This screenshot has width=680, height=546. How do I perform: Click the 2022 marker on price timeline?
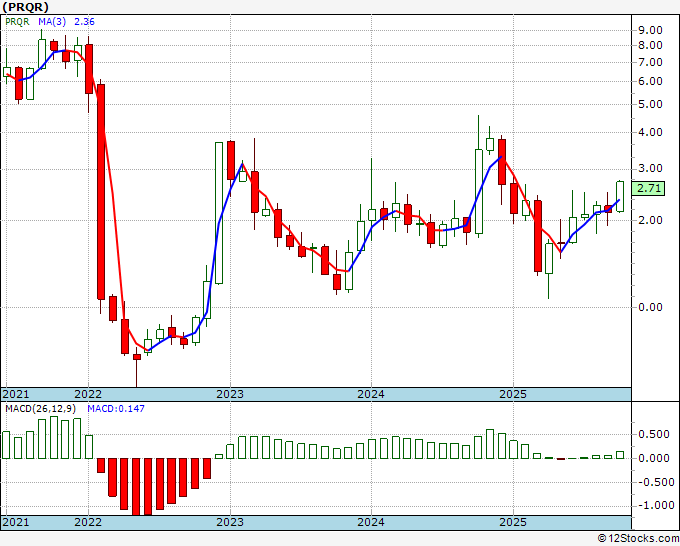click(88, 394)
